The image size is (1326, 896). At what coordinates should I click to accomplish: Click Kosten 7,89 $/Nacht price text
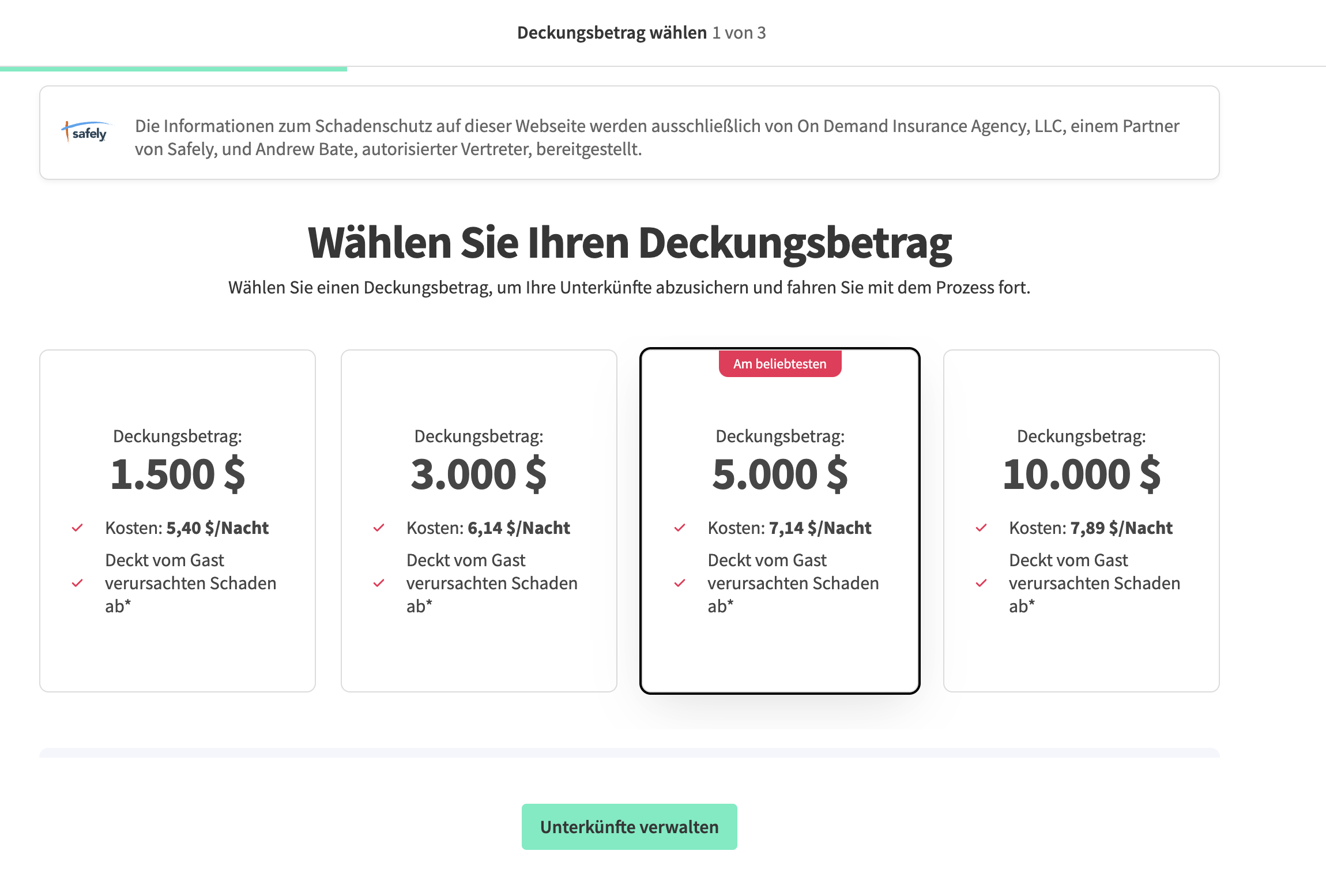[x=1090, y=528]
